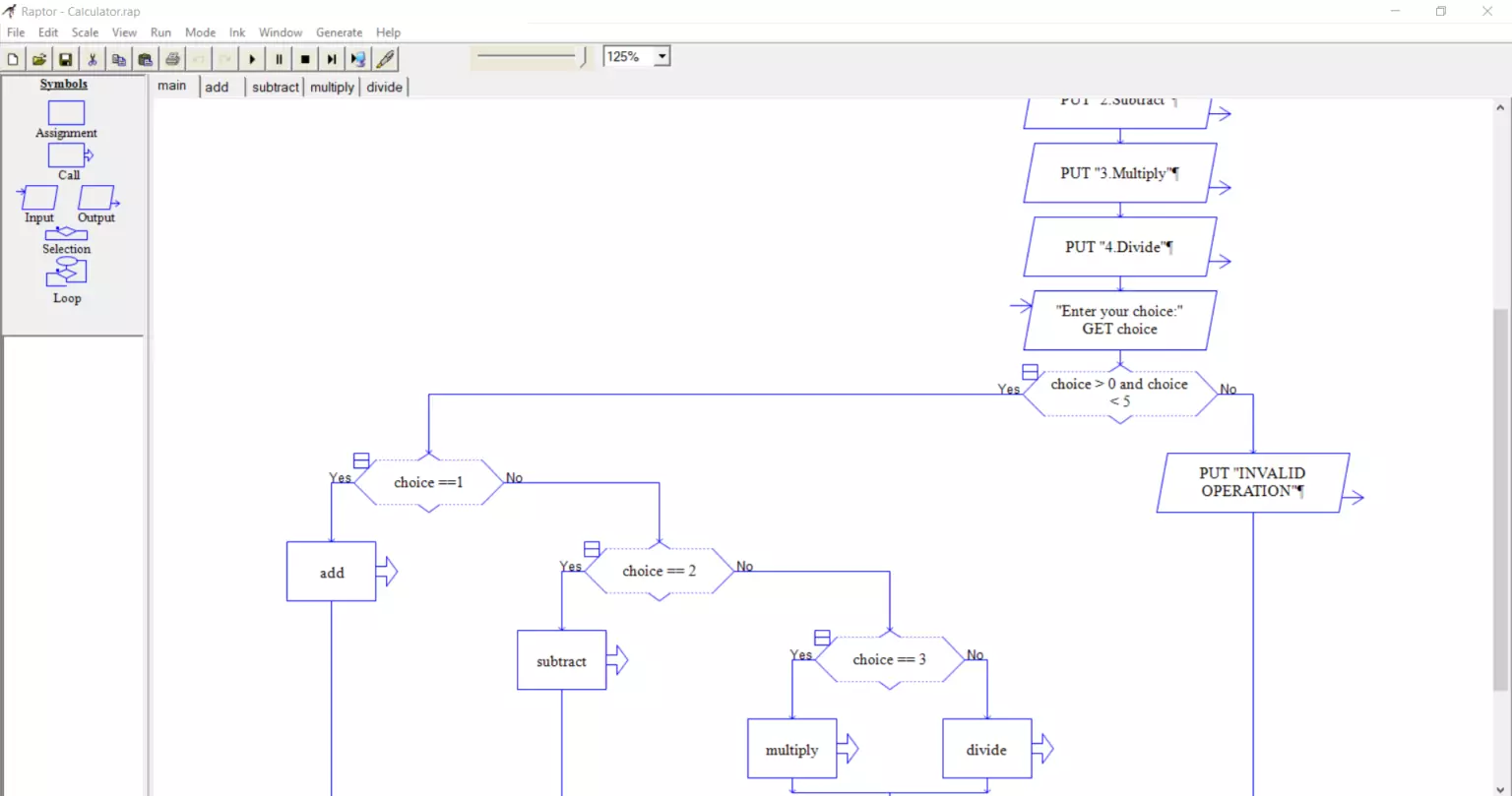Click the vertical scrollbar thumb
This screenshot has height=796, width=1512.
[x=1501, y=500]
